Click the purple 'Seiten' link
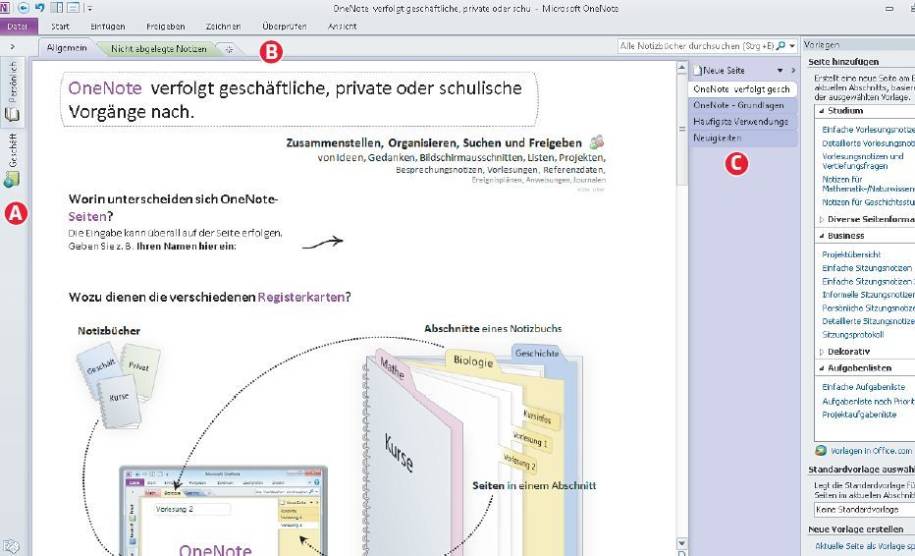 click(x=88, y=216)
